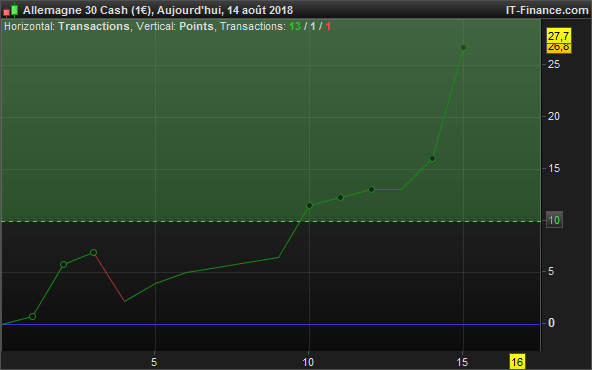Click the hollow data point at transaction 2
592x370 pixels.
point(63,265)
